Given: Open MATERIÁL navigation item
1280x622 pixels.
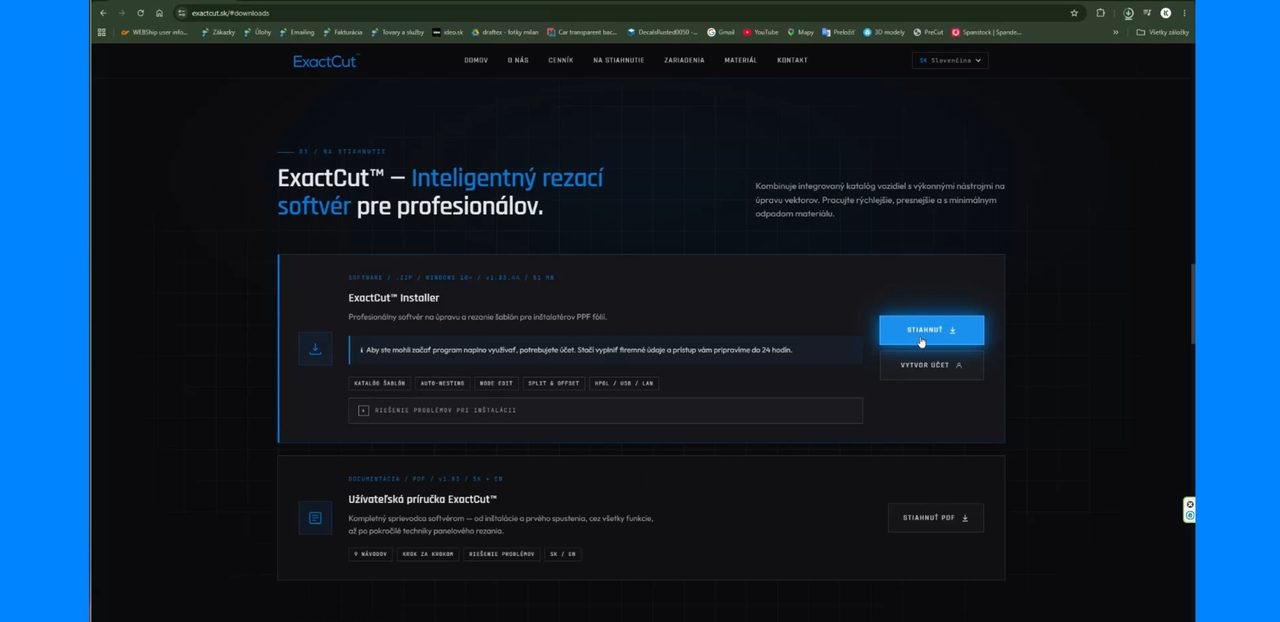Looking at the screenshot, I should (741, 60).
